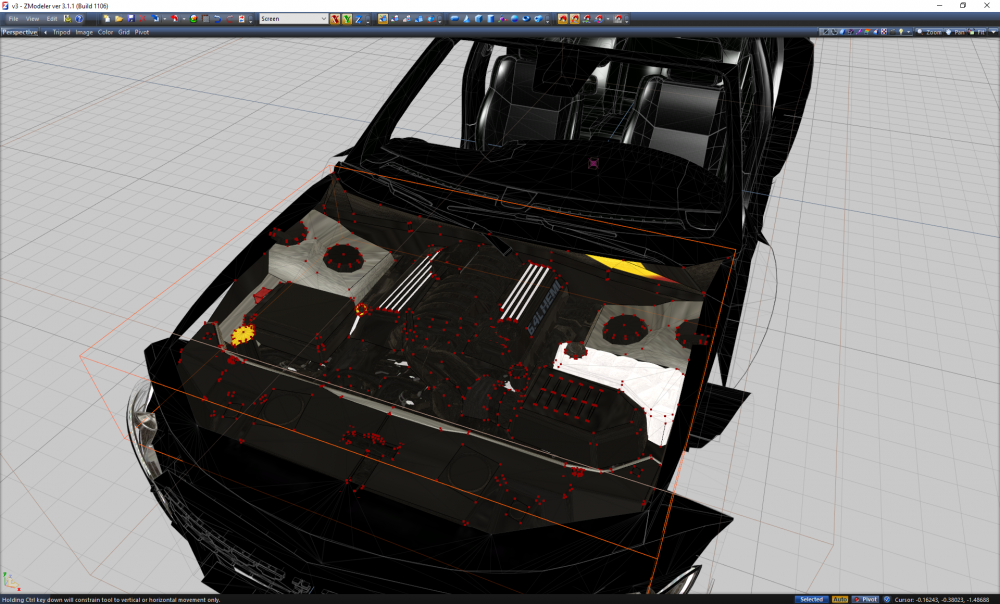Toggle the Selected indicator in the status bar

814,597
